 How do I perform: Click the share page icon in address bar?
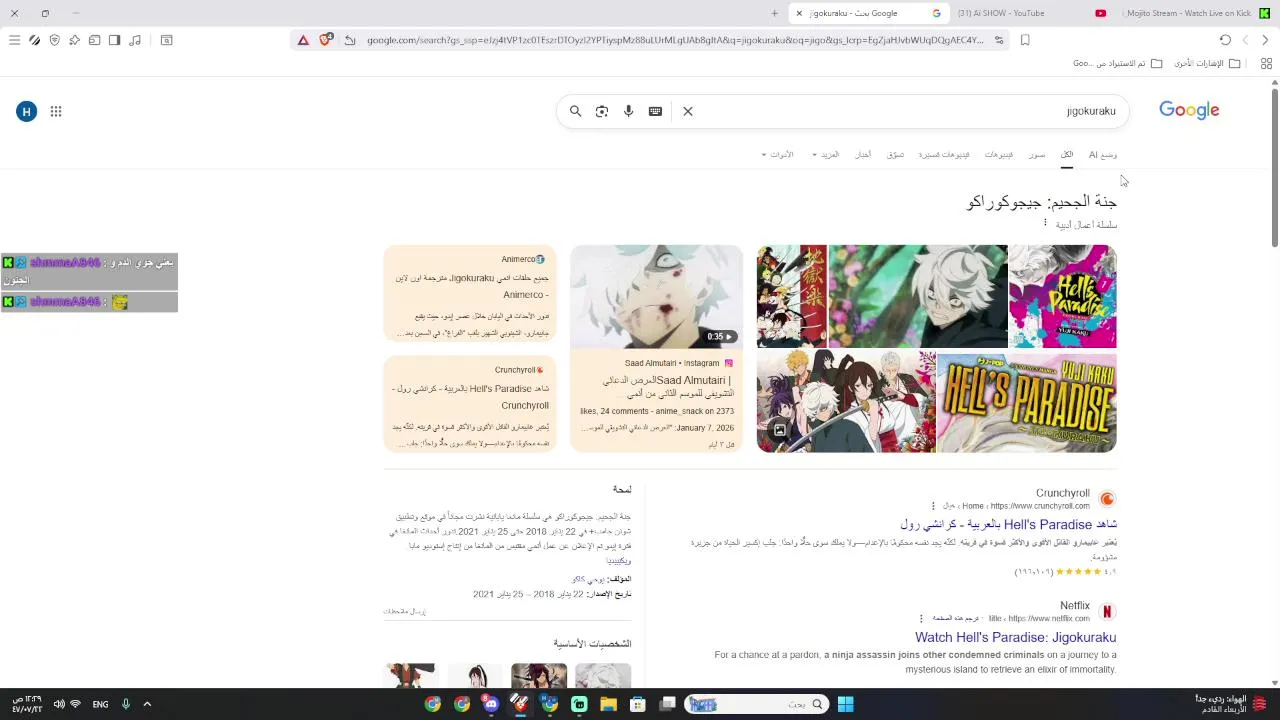point(350,40)
